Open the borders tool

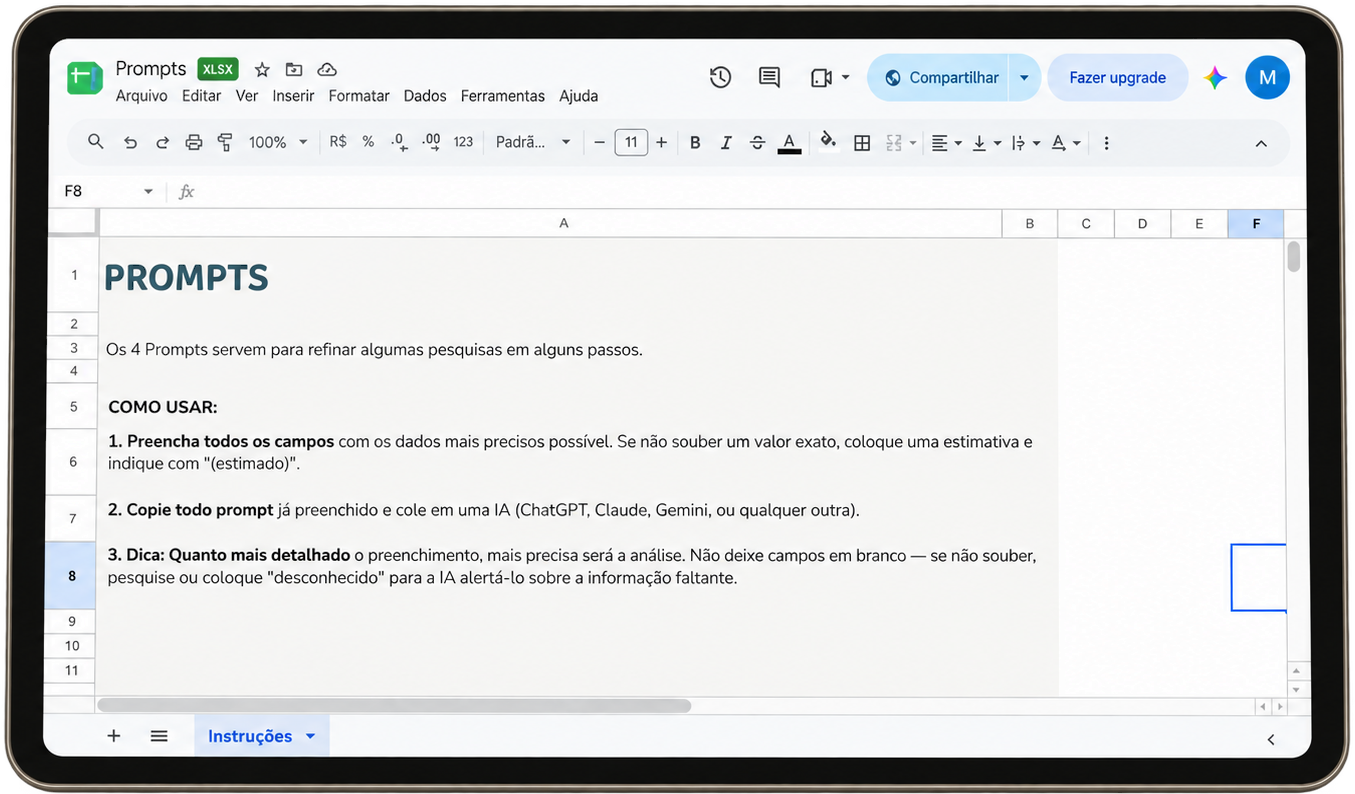tap(862, 143)
